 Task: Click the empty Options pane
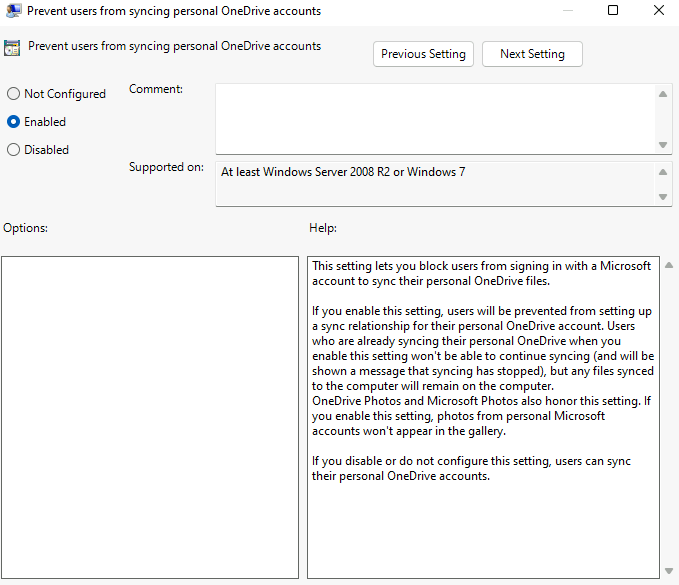(150, 417)
